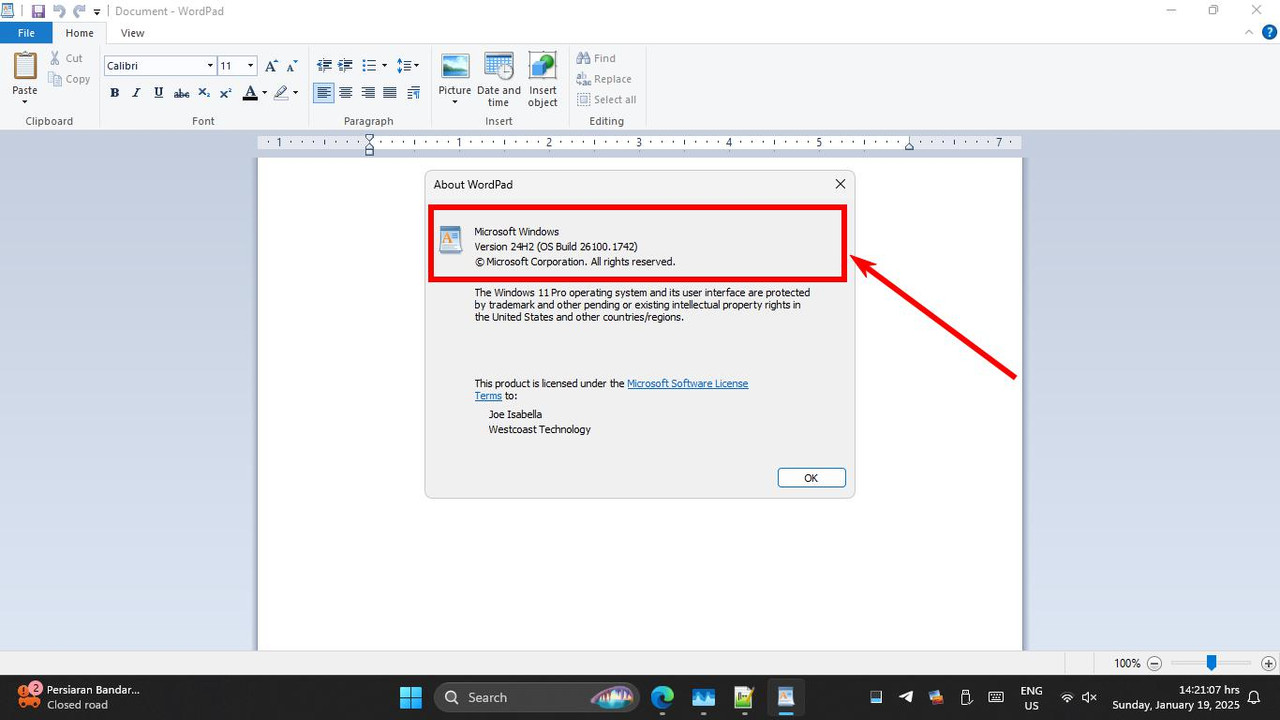Open the notification bell in the taskbar
Viewport: 1280px width, 720px height.
click(x=1254, y=697)
